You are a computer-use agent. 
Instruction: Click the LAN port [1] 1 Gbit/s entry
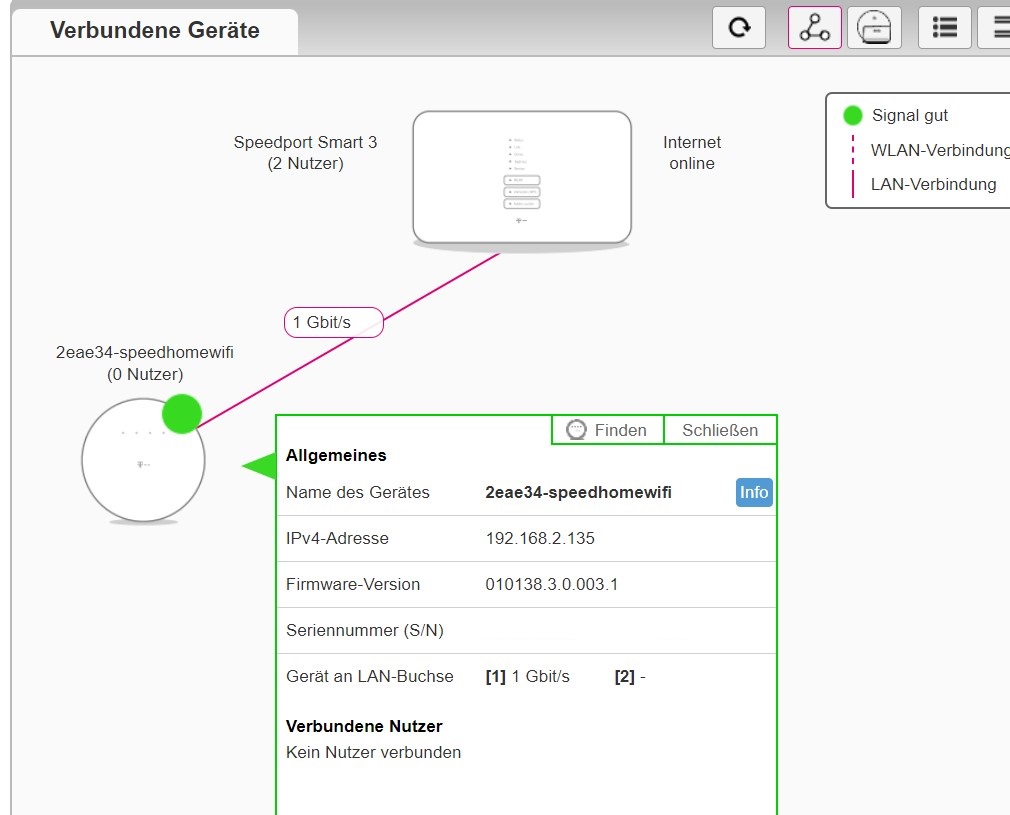coord(528,676)
